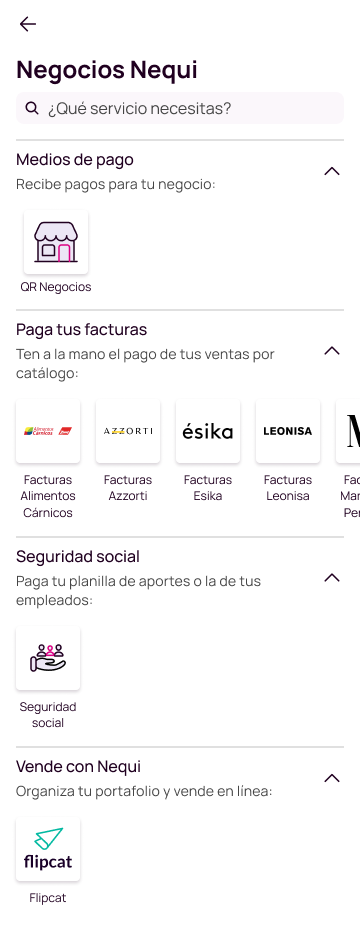The height and width of the screenshot is (926, 360).
Task: Collapse the Seguridad social section
Action: [332, 578]
